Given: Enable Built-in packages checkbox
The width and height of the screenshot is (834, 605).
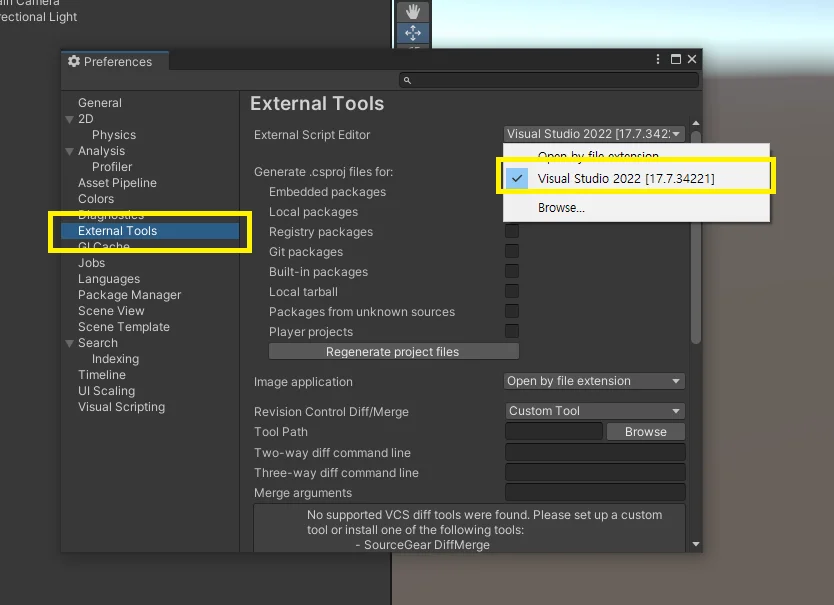Looking at the screenshot, I should (x=512, y=271).
